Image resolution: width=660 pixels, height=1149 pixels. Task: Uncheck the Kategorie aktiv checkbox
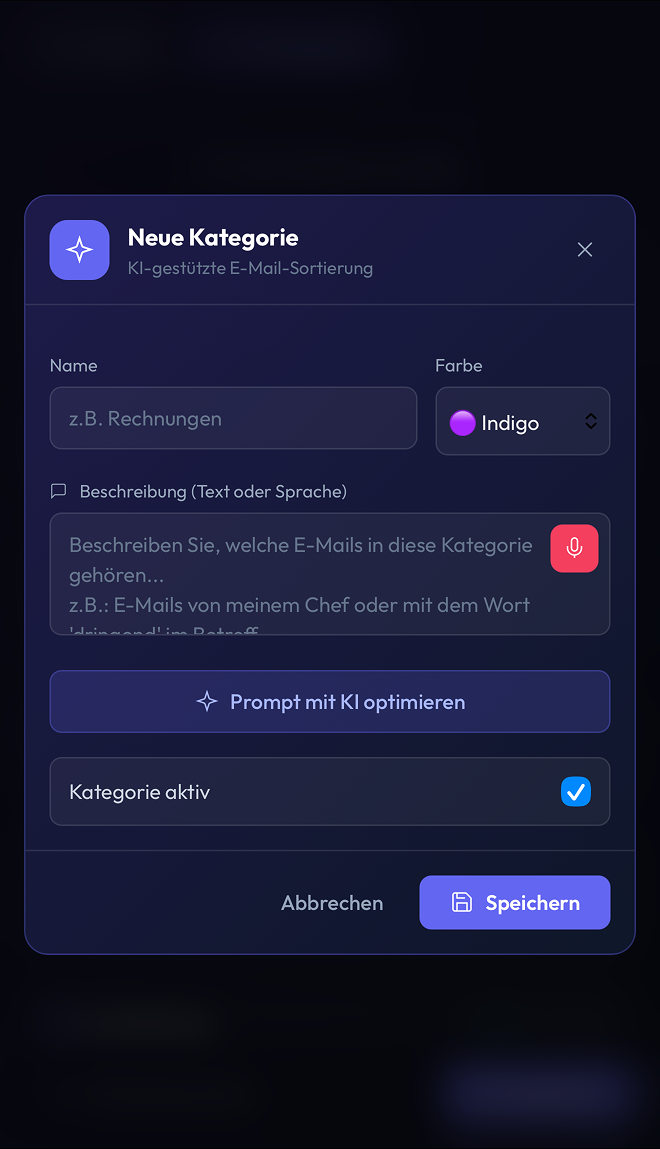pyautogui.click(x=576, y=792)
